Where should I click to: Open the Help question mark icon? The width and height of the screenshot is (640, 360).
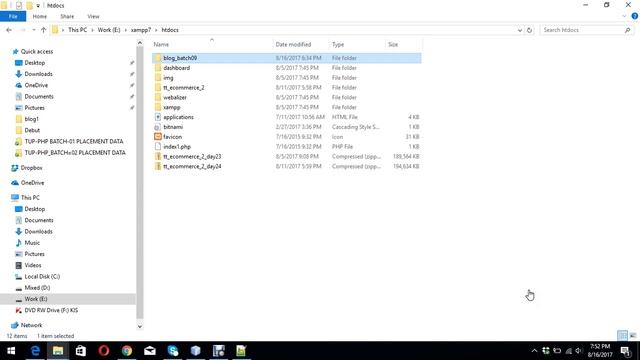[635, 16]
